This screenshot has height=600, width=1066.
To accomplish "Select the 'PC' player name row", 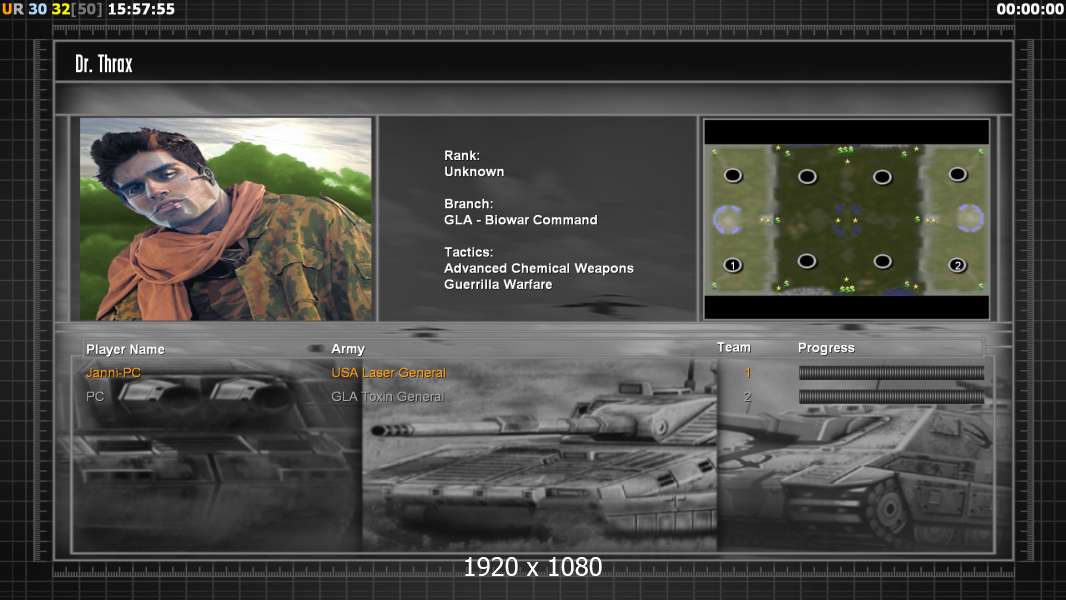I will click(x=94, y=396).
